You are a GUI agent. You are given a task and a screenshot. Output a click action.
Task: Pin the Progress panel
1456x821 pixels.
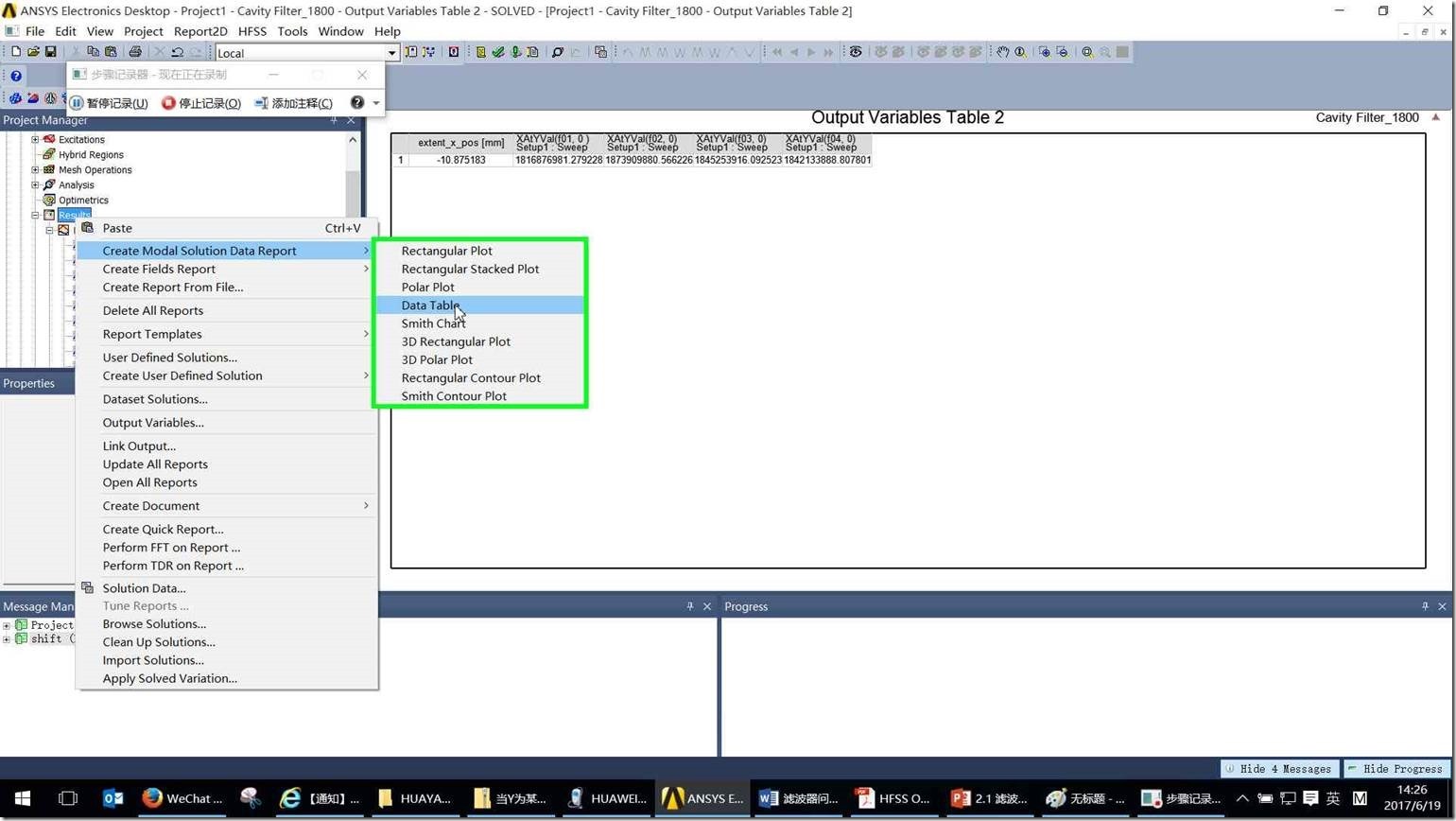[1425, 606]
